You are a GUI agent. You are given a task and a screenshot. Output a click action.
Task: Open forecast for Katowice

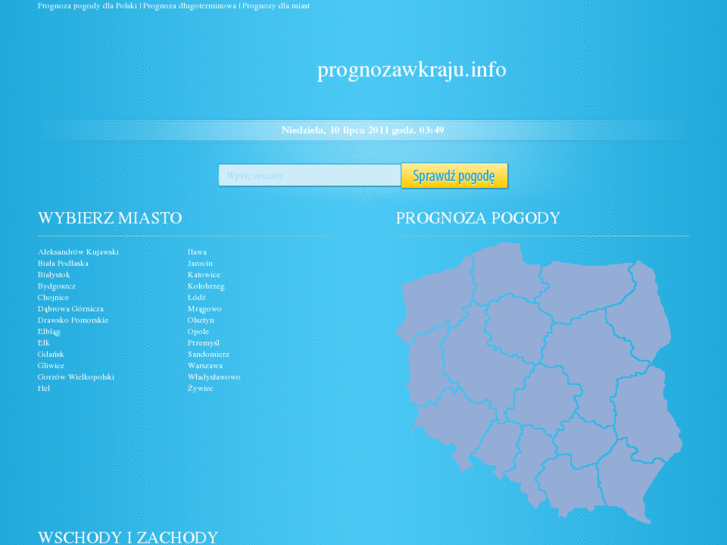(x=204, y=275)
